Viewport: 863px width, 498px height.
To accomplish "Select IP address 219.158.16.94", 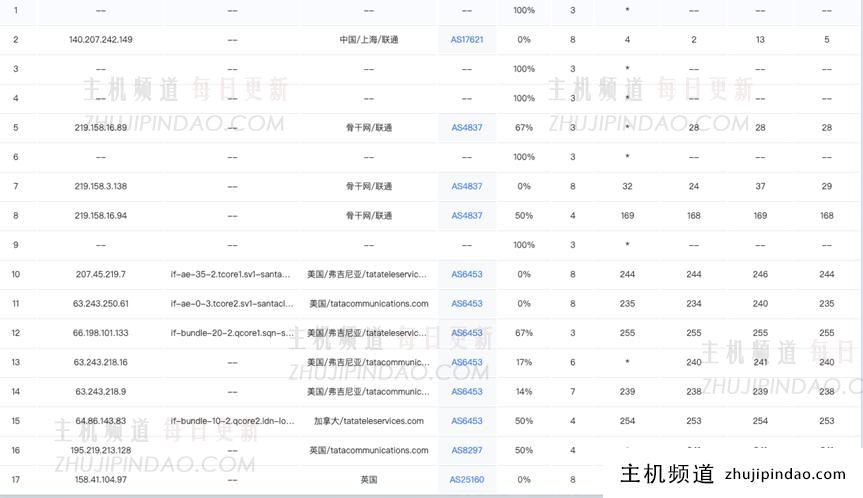I will [101, 216].
